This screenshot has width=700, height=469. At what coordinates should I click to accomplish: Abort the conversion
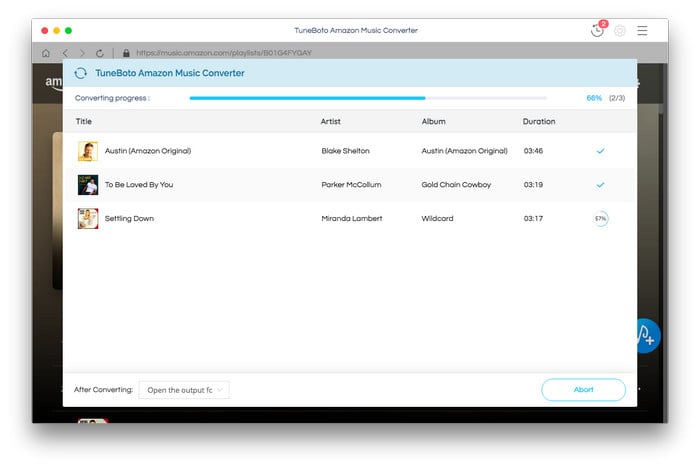[x=583, y=390]
